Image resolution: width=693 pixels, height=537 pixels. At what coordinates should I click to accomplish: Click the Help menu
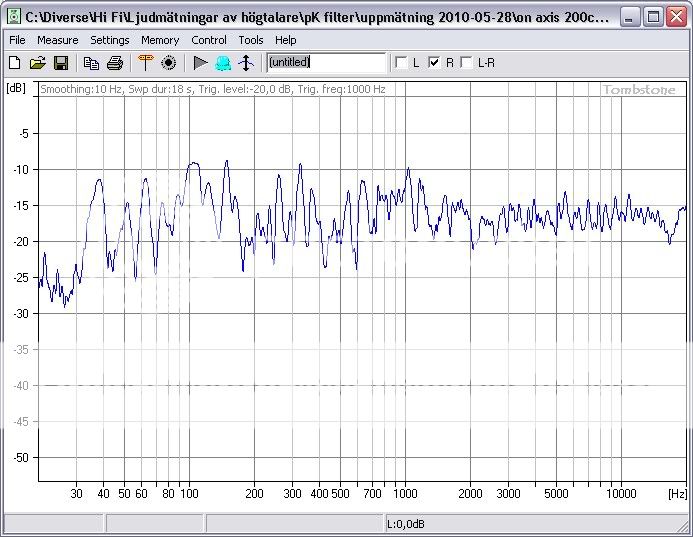(x=286, y=40)
